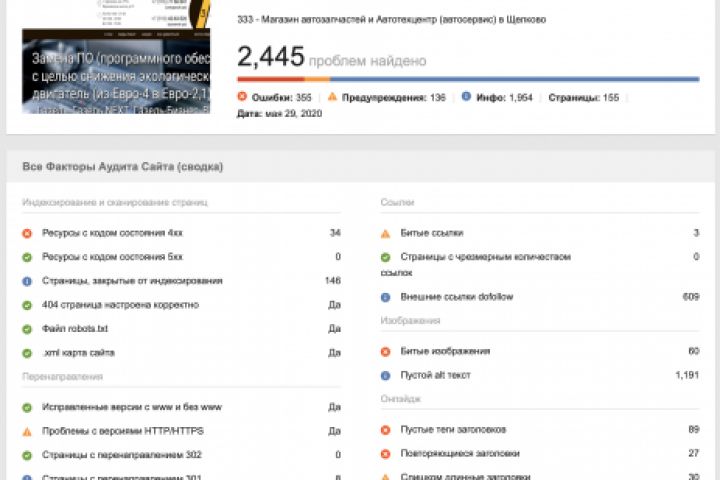The height and width of the screenshot is (480, 720).
Task: Click the Индексирование и сканирование страниц section heading
Action: pos(115,203)
